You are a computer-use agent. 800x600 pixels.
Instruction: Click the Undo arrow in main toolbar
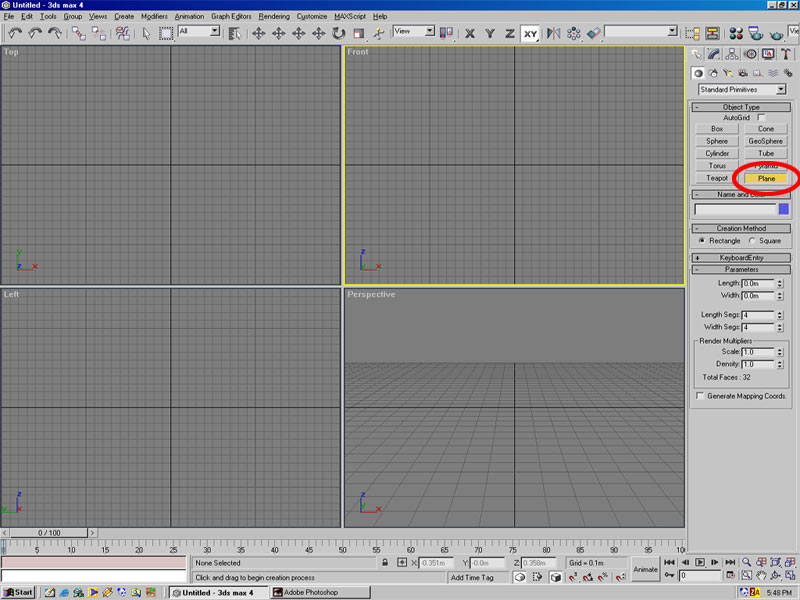point(14,33)
